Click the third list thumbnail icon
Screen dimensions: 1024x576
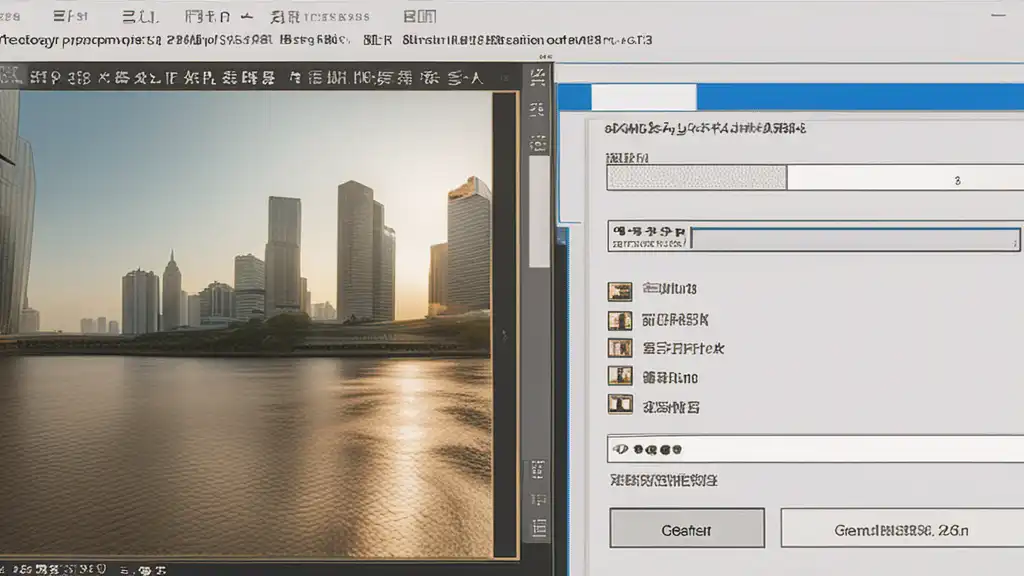pos(620,349)
